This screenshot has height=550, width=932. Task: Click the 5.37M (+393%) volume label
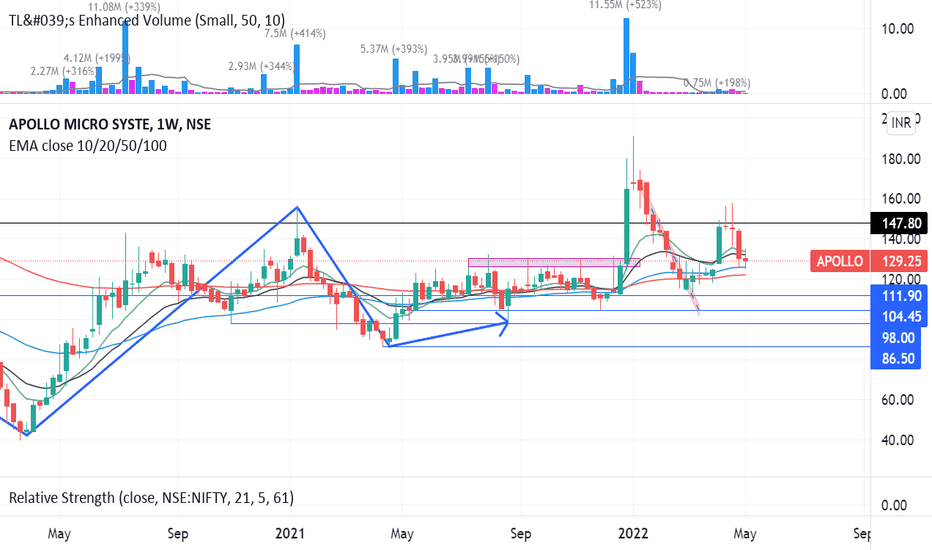(393, 49)
